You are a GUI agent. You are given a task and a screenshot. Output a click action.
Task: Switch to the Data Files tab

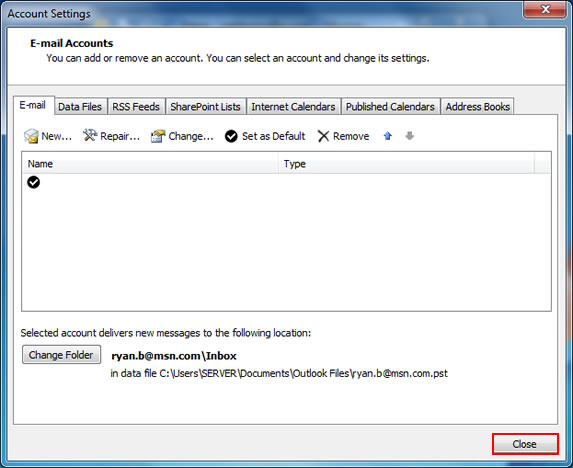[80, 107]
